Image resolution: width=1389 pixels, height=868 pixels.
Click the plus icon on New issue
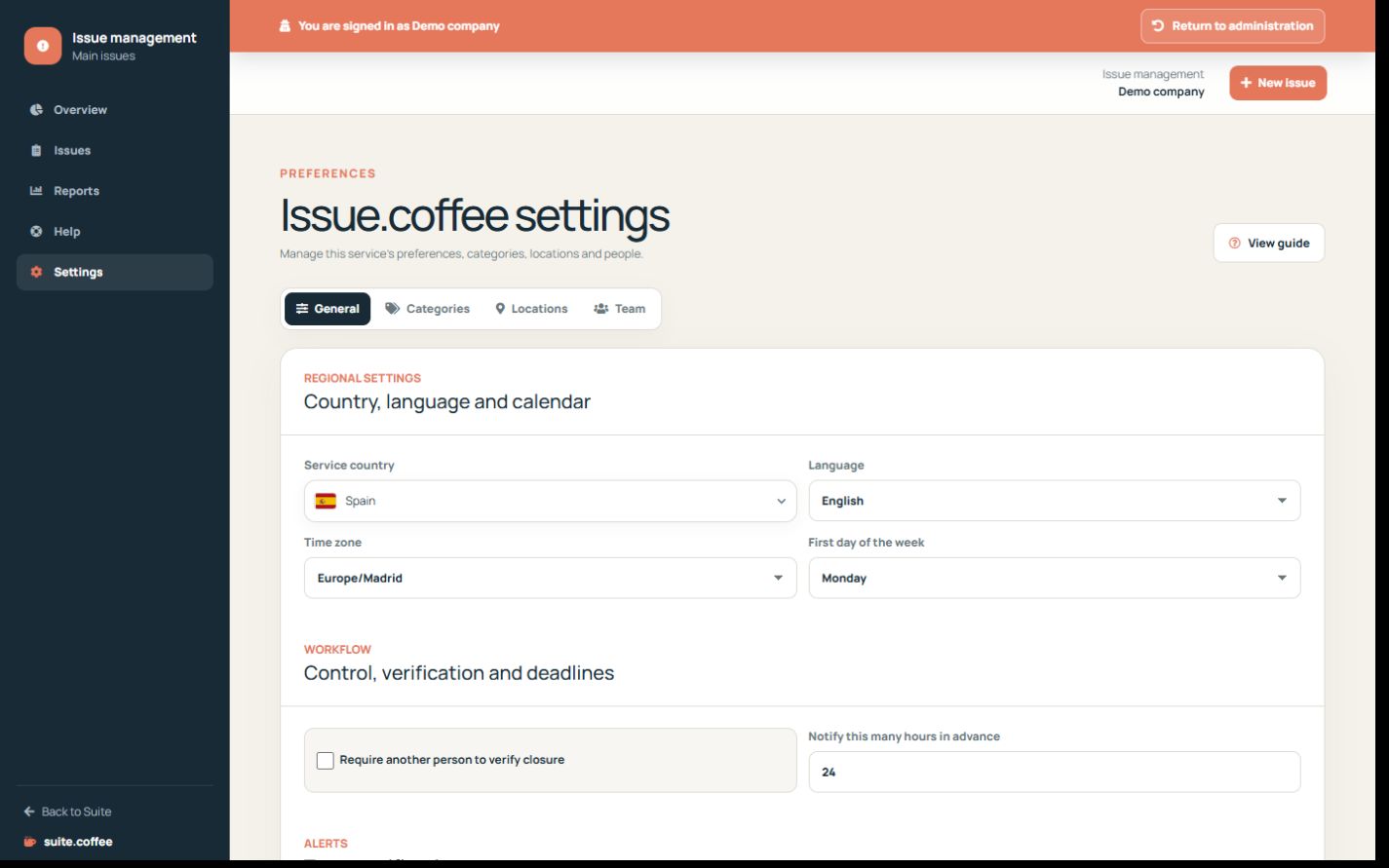pos(1246,83)
